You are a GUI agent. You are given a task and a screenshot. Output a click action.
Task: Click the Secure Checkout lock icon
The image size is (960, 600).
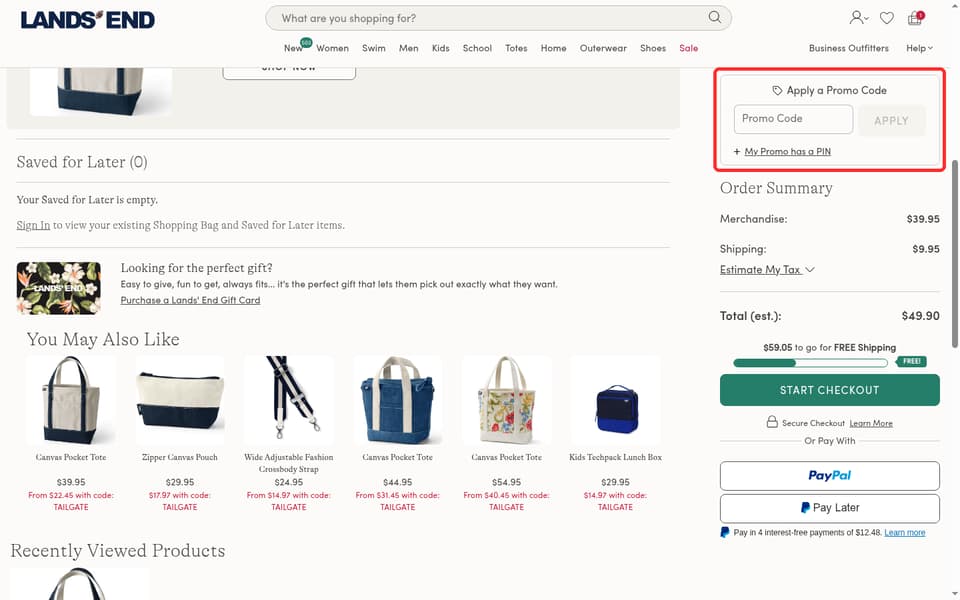point(772,422)
